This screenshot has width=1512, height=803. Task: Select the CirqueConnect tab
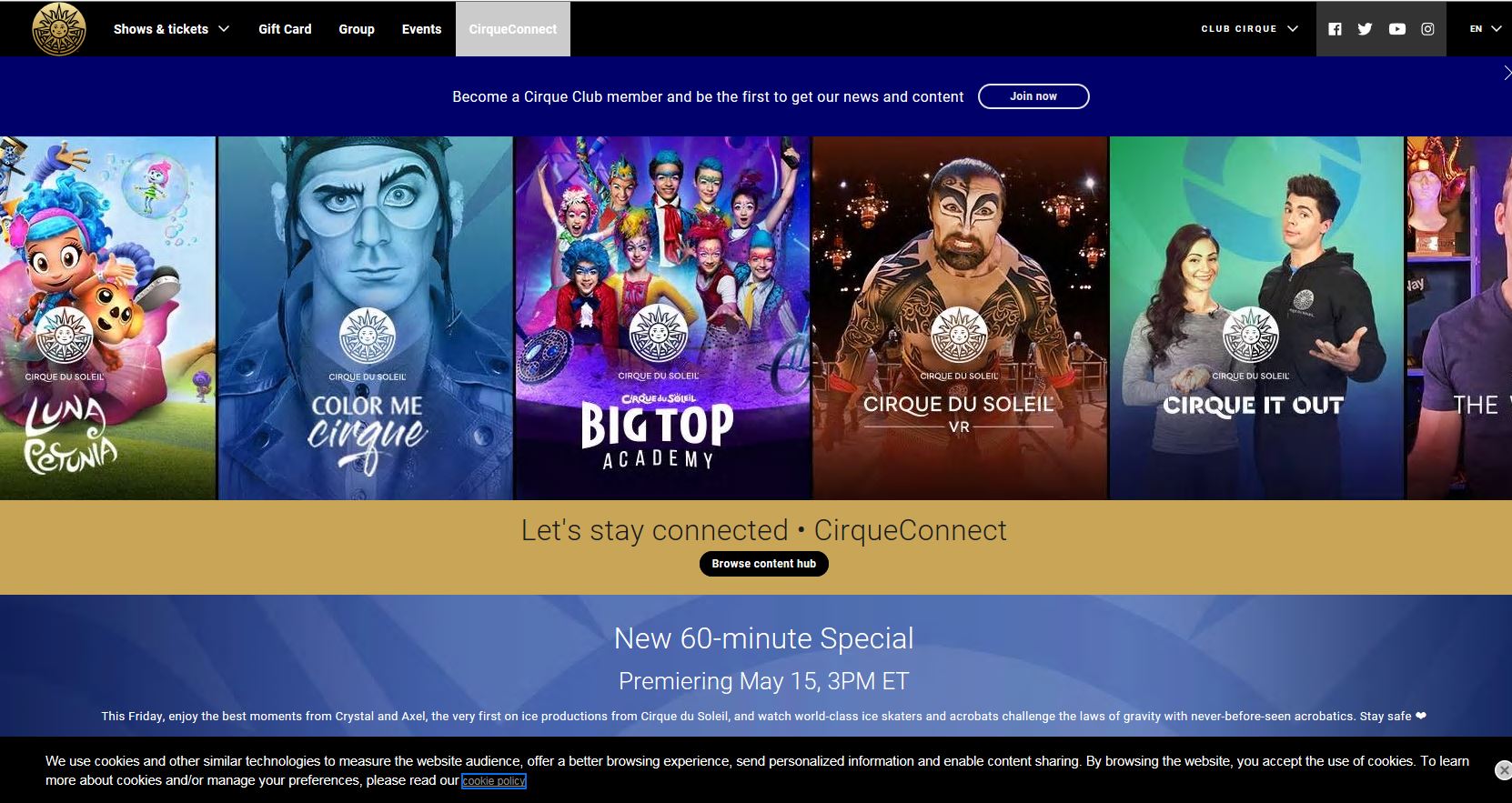[513, 29]
